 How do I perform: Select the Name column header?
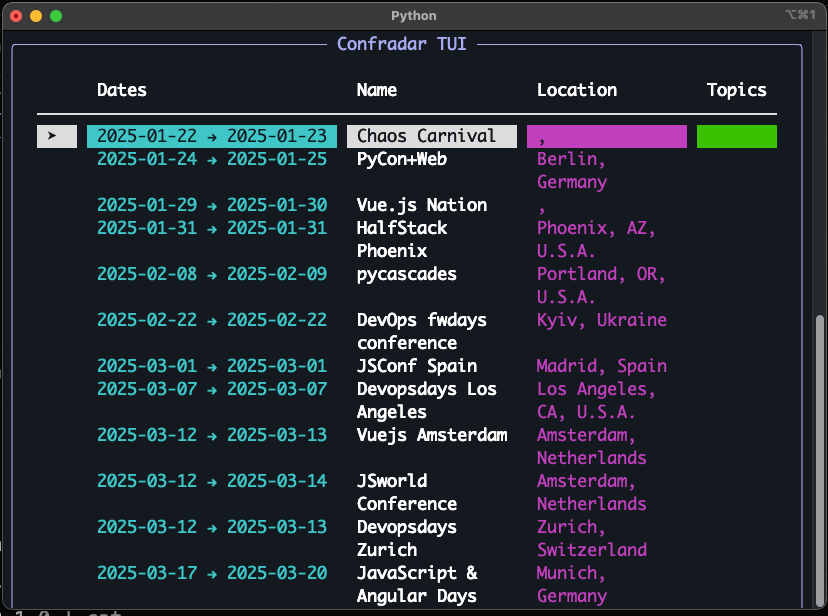tap(377, 90)
